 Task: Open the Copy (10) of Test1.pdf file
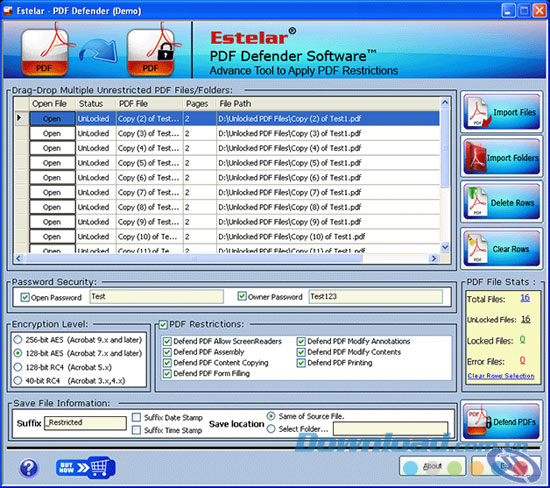pos(52,236)
